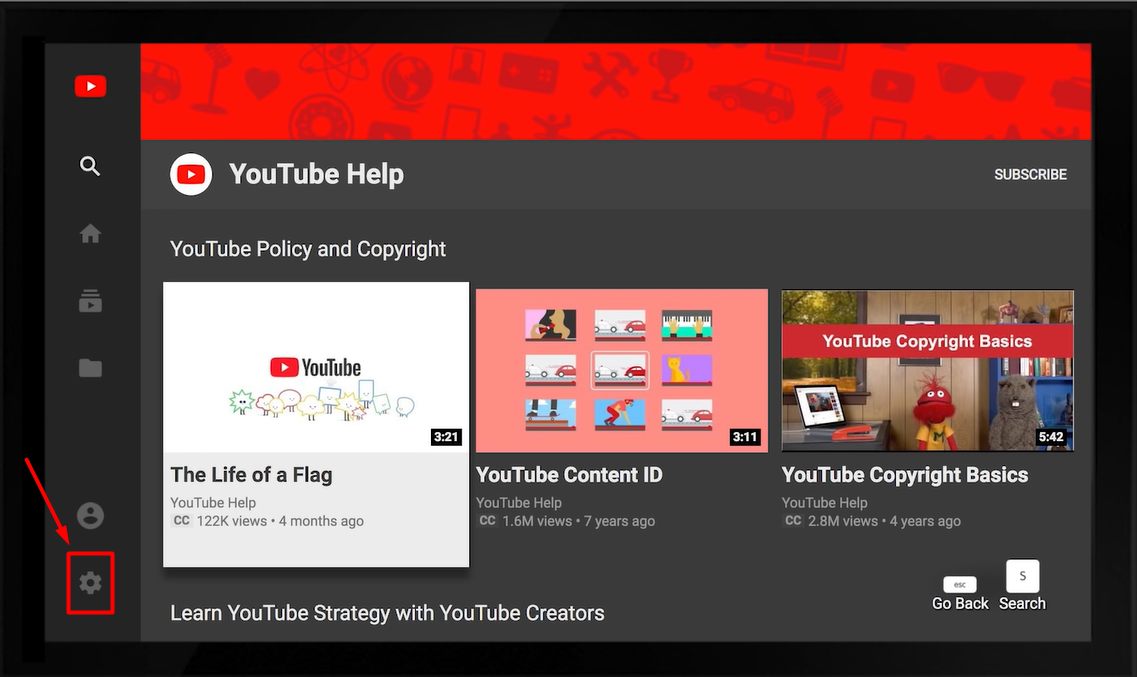Open Library folder icon in the sidebar
The image size is (1137, 677).
pos(91,367)
